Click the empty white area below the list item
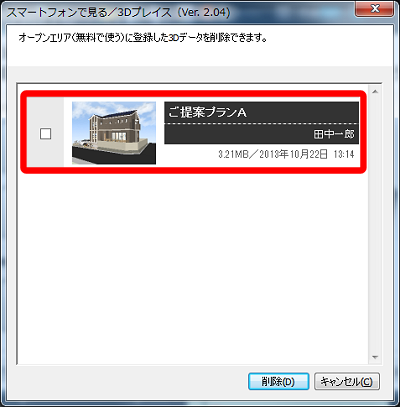 point(193,267)
